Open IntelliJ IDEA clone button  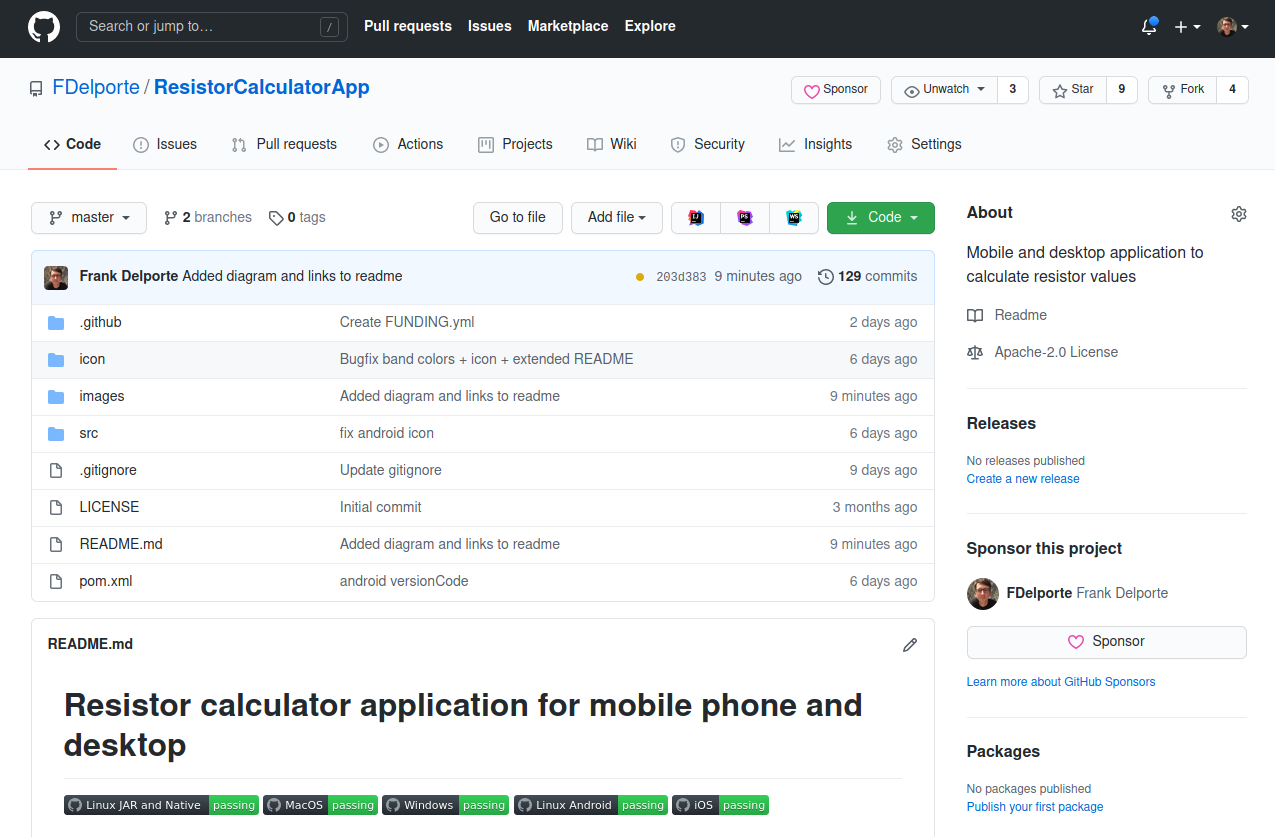point(696,218)
